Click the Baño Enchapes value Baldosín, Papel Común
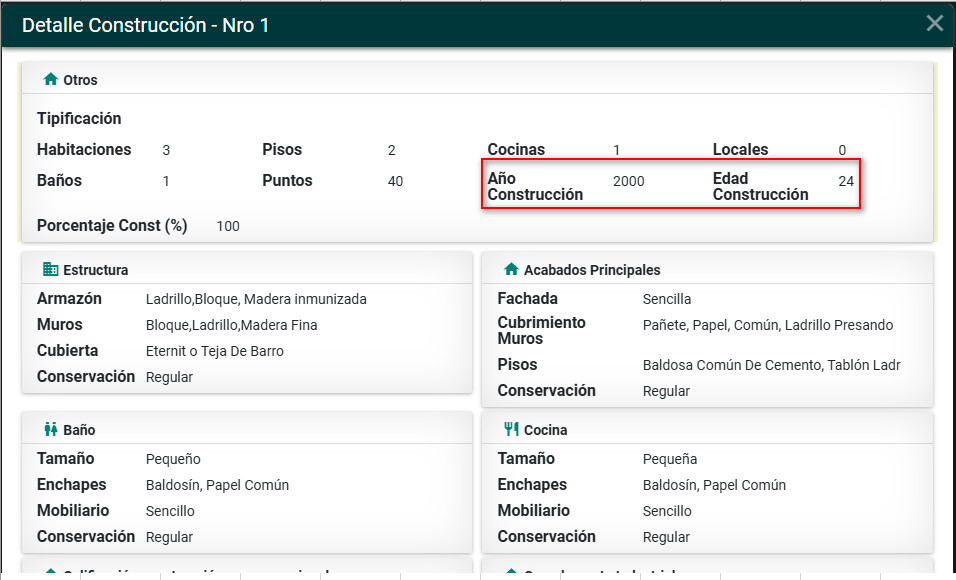The width and height of the screenshot is (956, 580). coord(217,485)
